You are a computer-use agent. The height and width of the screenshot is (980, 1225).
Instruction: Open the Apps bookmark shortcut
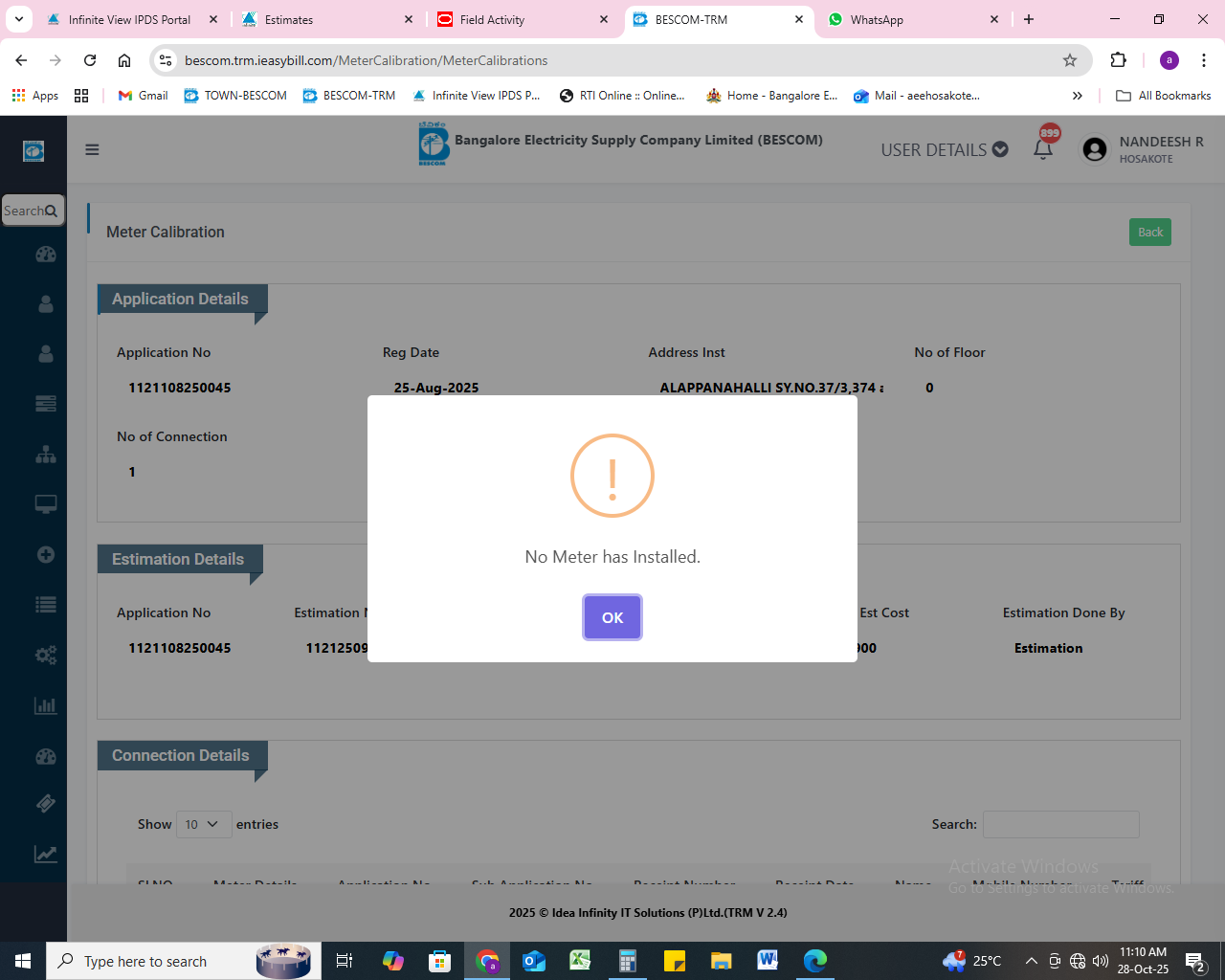pyautogui.click(x=35, y=96)
